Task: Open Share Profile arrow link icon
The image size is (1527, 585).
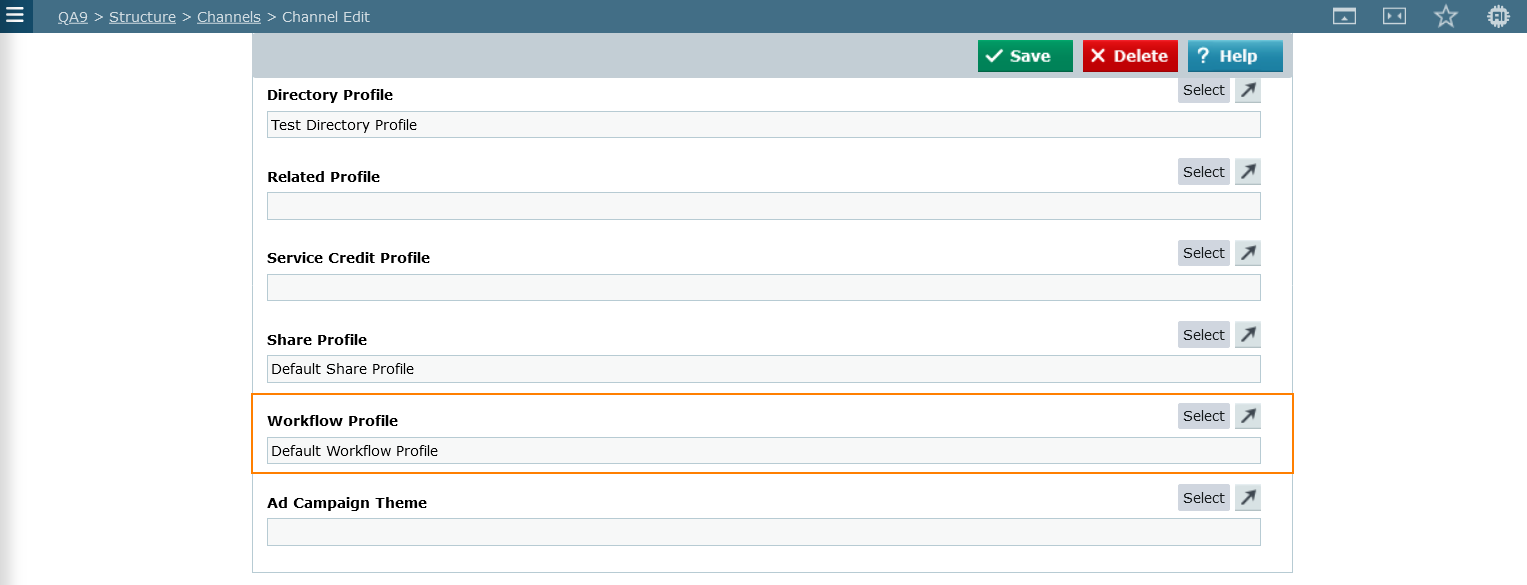Action: click(x=1248, y=335)
